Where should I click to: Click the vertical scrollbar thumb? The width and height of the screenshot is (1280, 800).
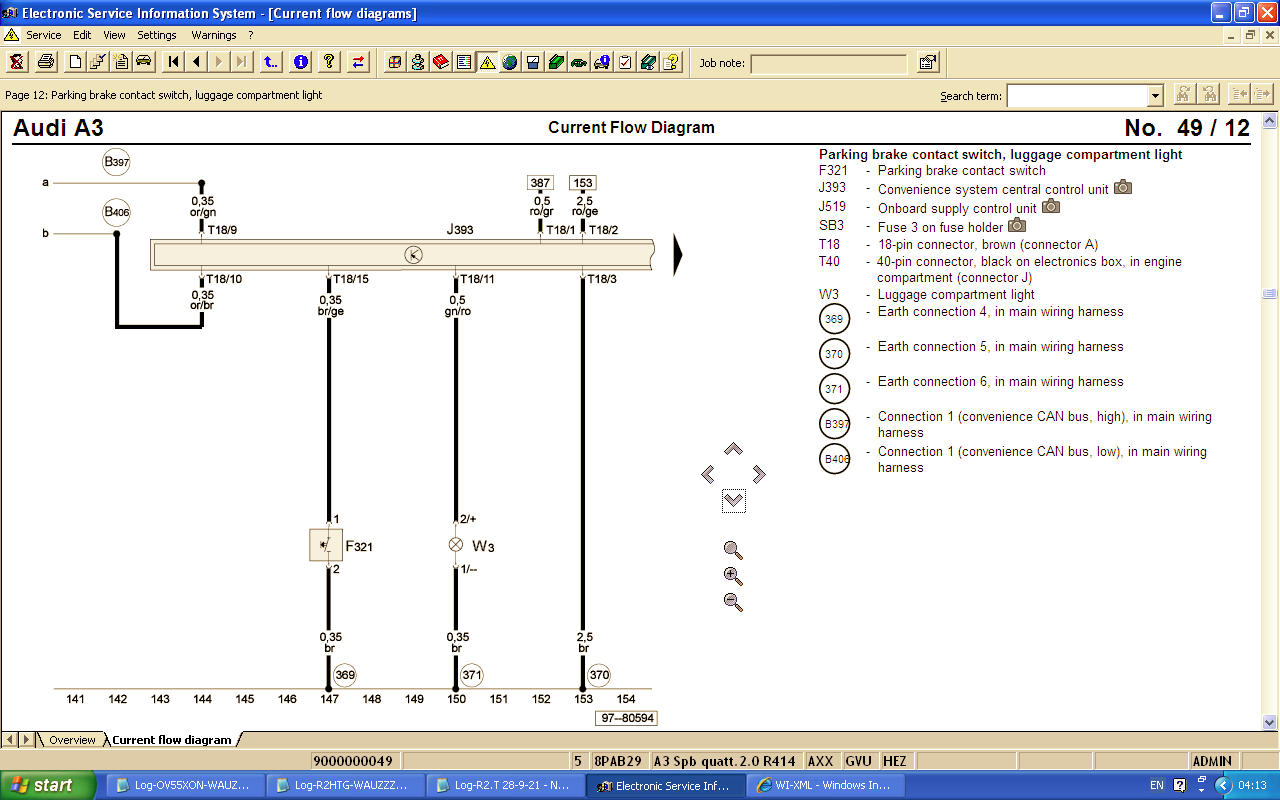point(1270,294)
